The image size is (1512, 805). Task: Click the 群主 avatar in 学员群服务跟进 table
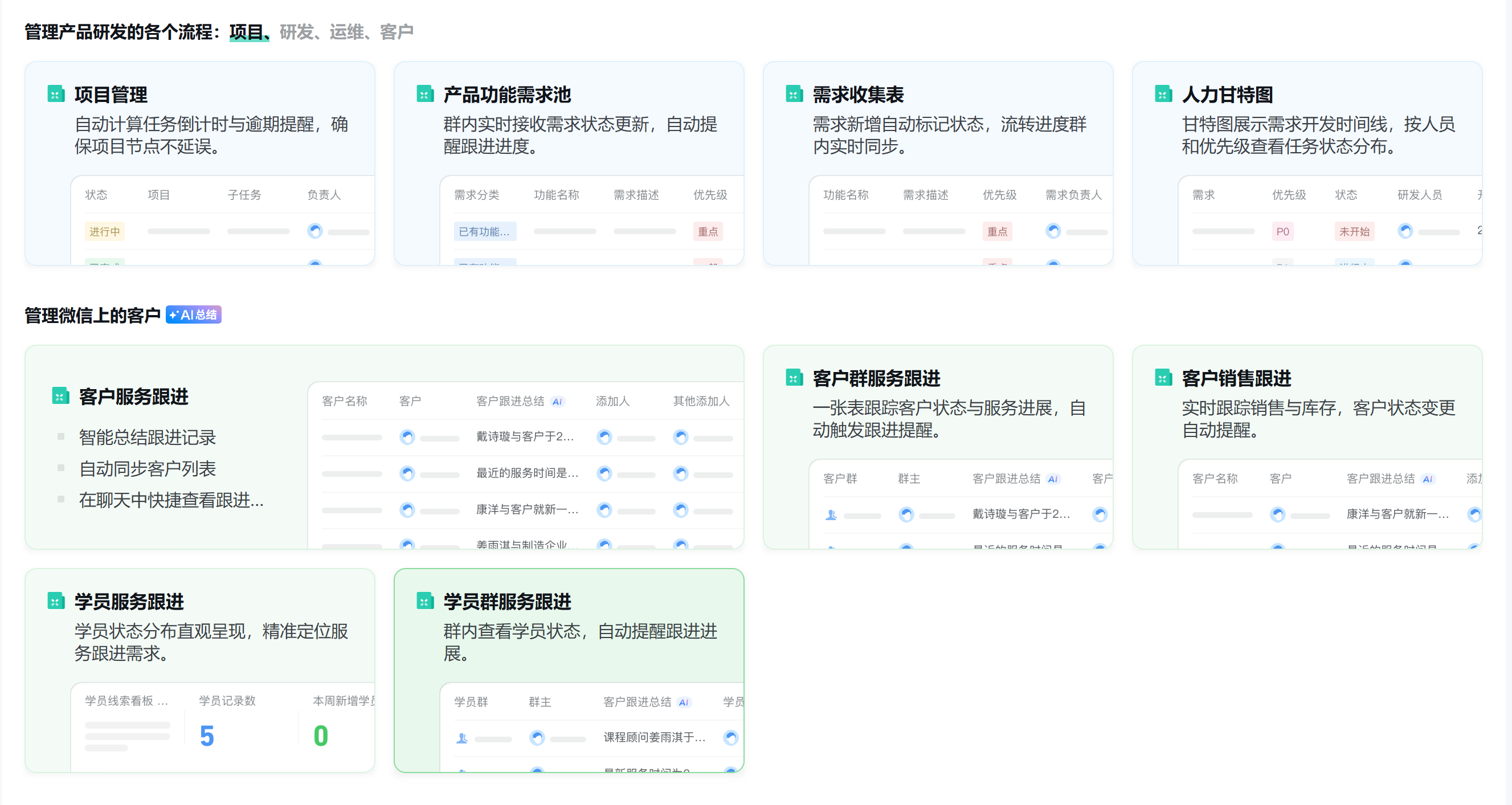pyautogui.click(x=537, y=738)
